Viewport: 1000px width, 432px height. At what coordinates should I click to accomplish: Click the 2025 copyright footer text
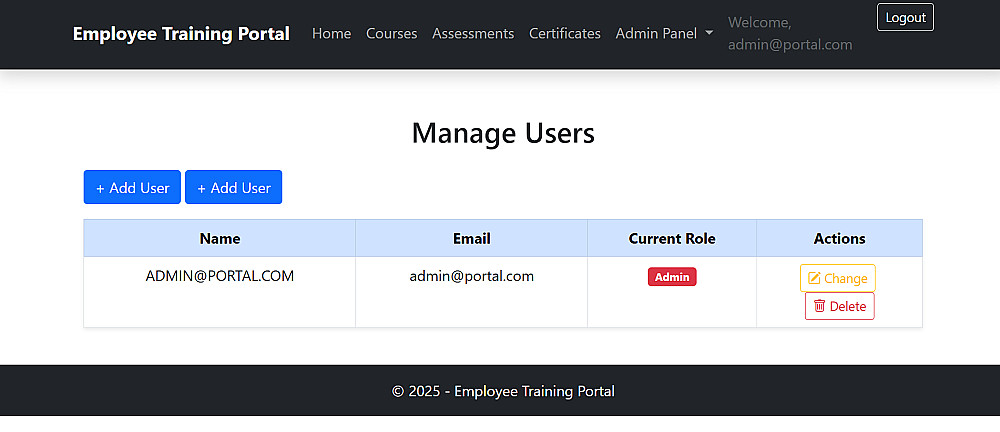click(x=503, y=391)
